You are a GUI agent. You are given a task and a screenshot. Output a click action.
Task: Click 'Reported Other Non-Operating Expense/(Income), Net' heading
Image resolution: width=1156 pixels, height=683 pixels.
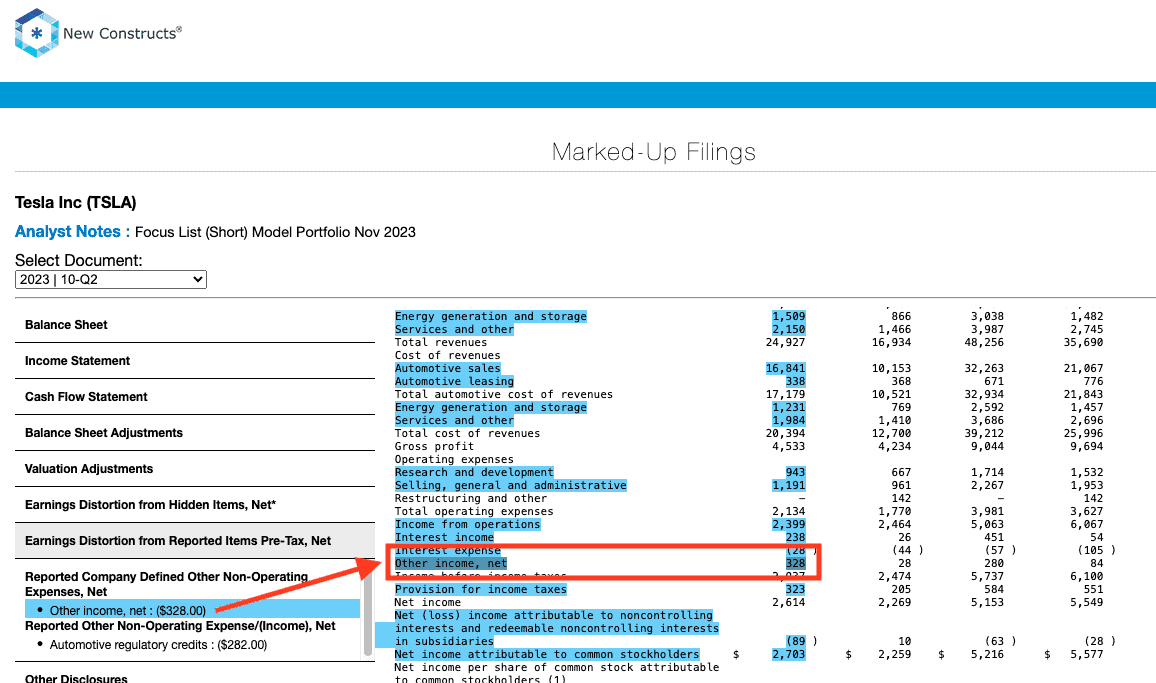click(x=181, y=626)
